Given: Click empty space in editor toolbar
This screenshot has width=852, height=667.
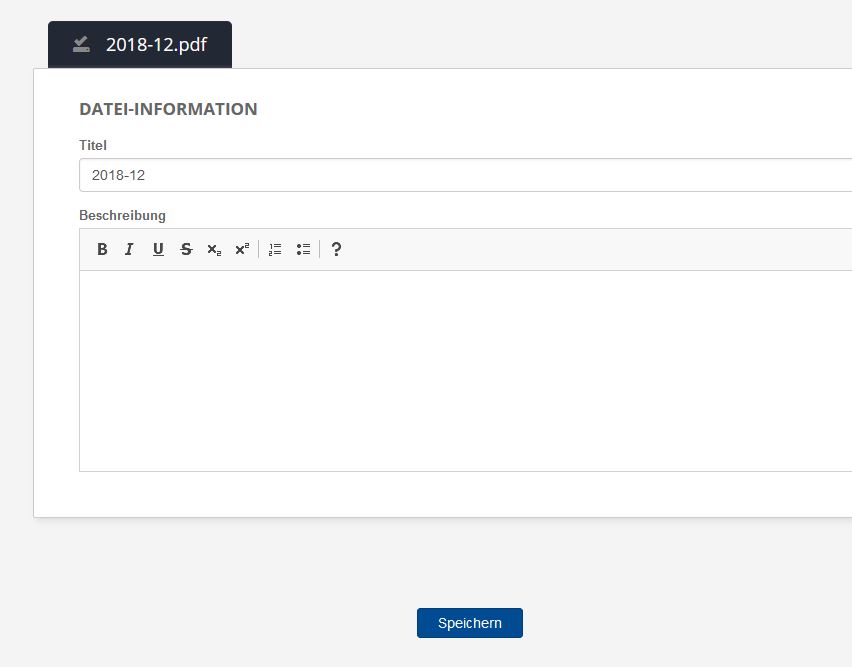Looking at the screenshot, I should (x=600, y=250).
